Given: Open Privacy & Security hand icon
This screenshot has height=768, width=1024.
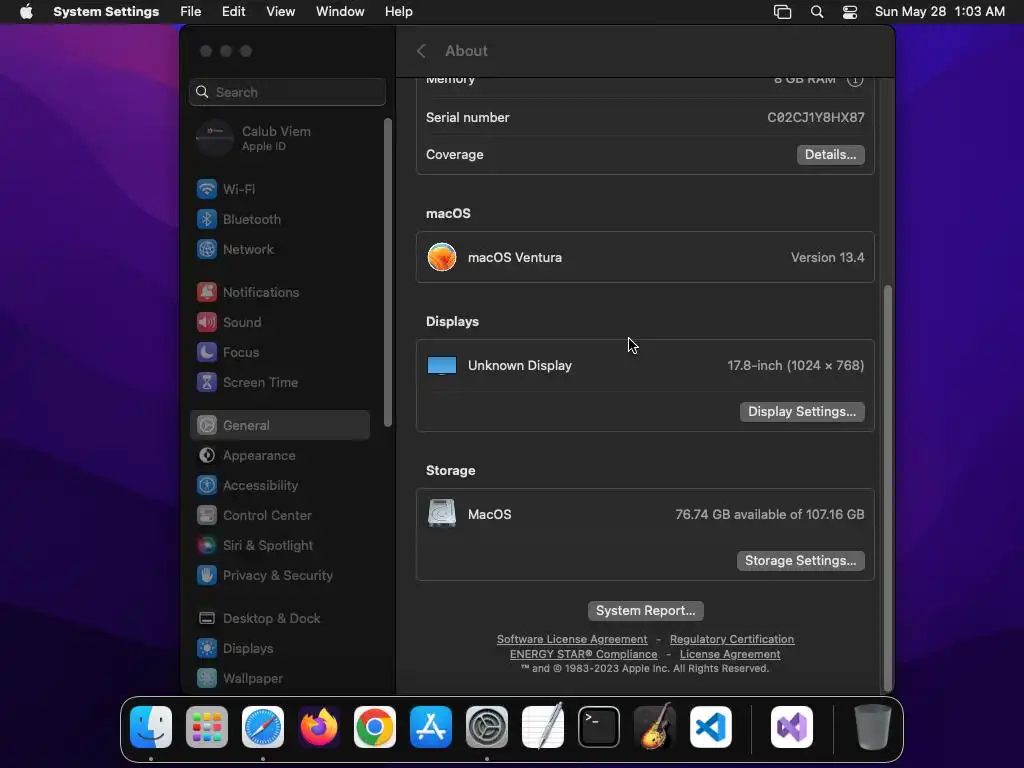Looking at the screenshot, I should pos(207,575).
